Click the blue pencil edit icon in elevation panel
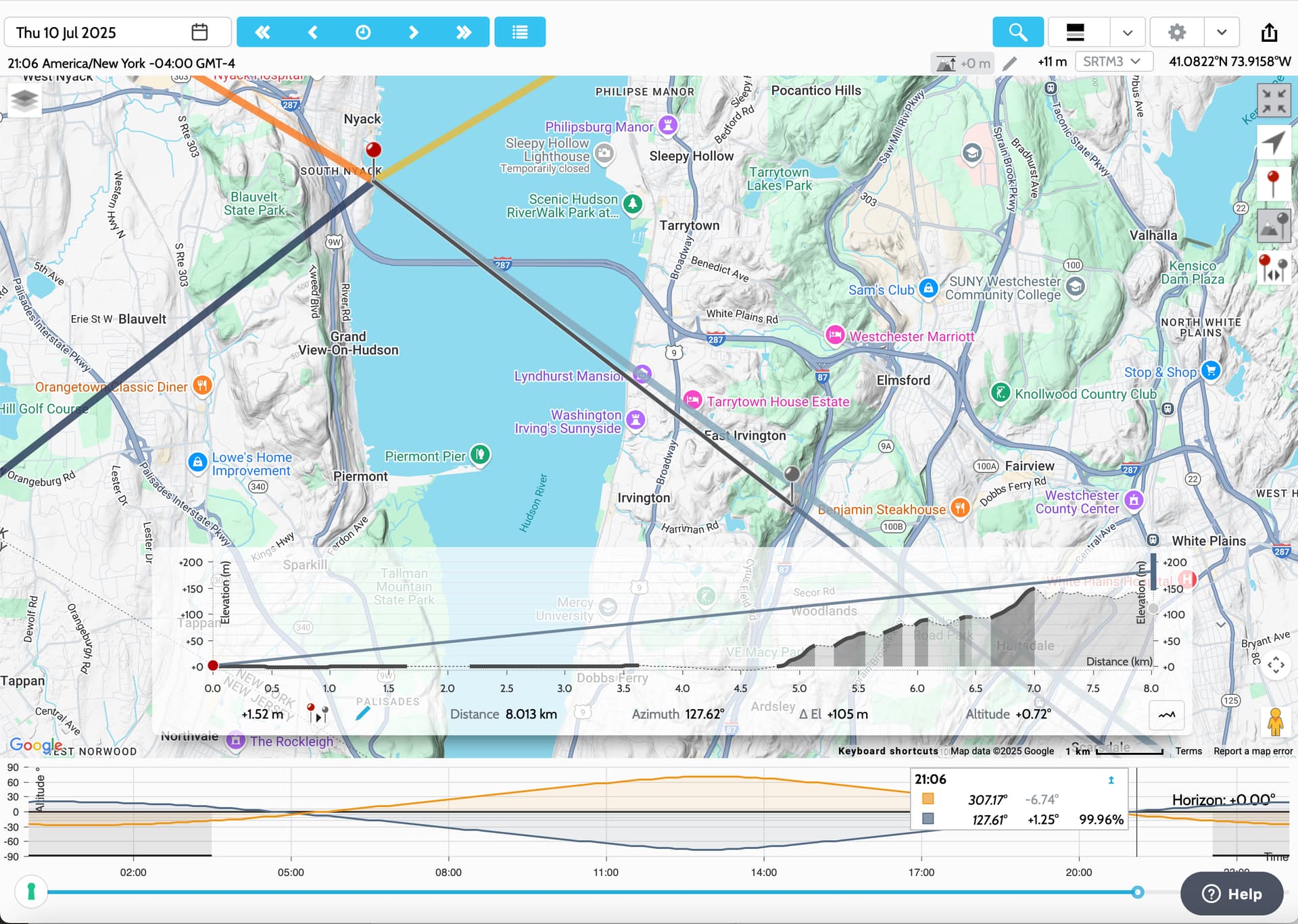This screenshot has width=1298, height=924. (363, 713)
